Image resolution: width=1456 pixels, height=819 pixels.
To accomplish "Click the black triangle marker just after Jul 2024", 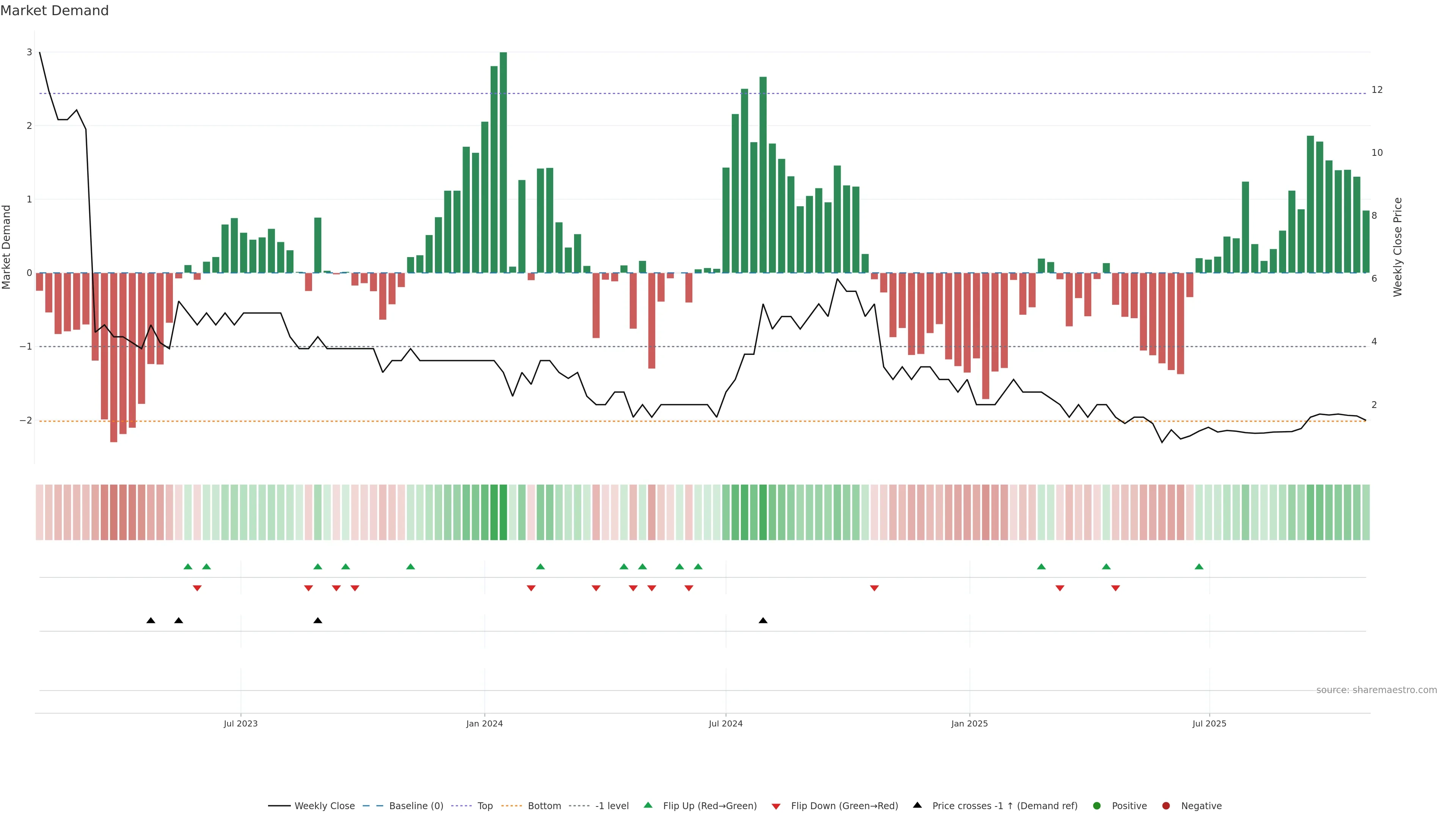I will (763, 621).
